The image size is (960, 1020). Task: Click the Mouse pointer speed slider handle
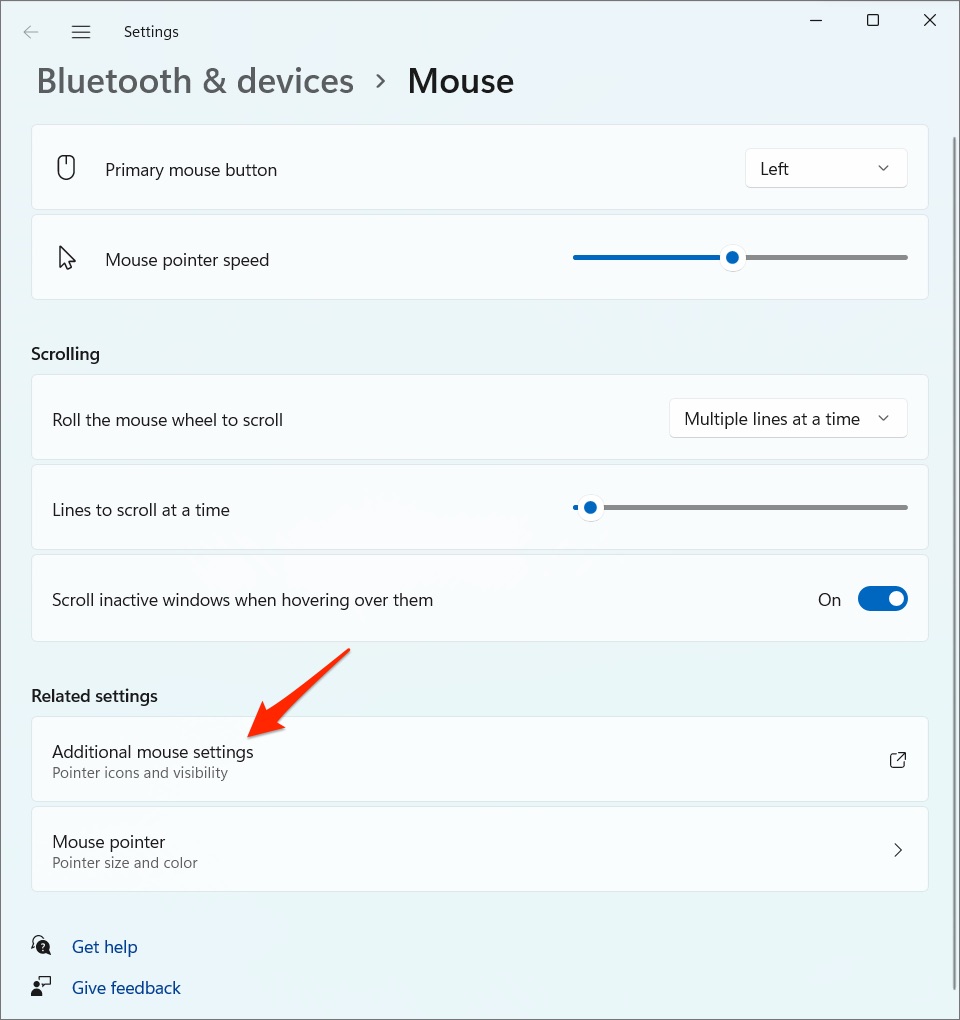(732, 258)
